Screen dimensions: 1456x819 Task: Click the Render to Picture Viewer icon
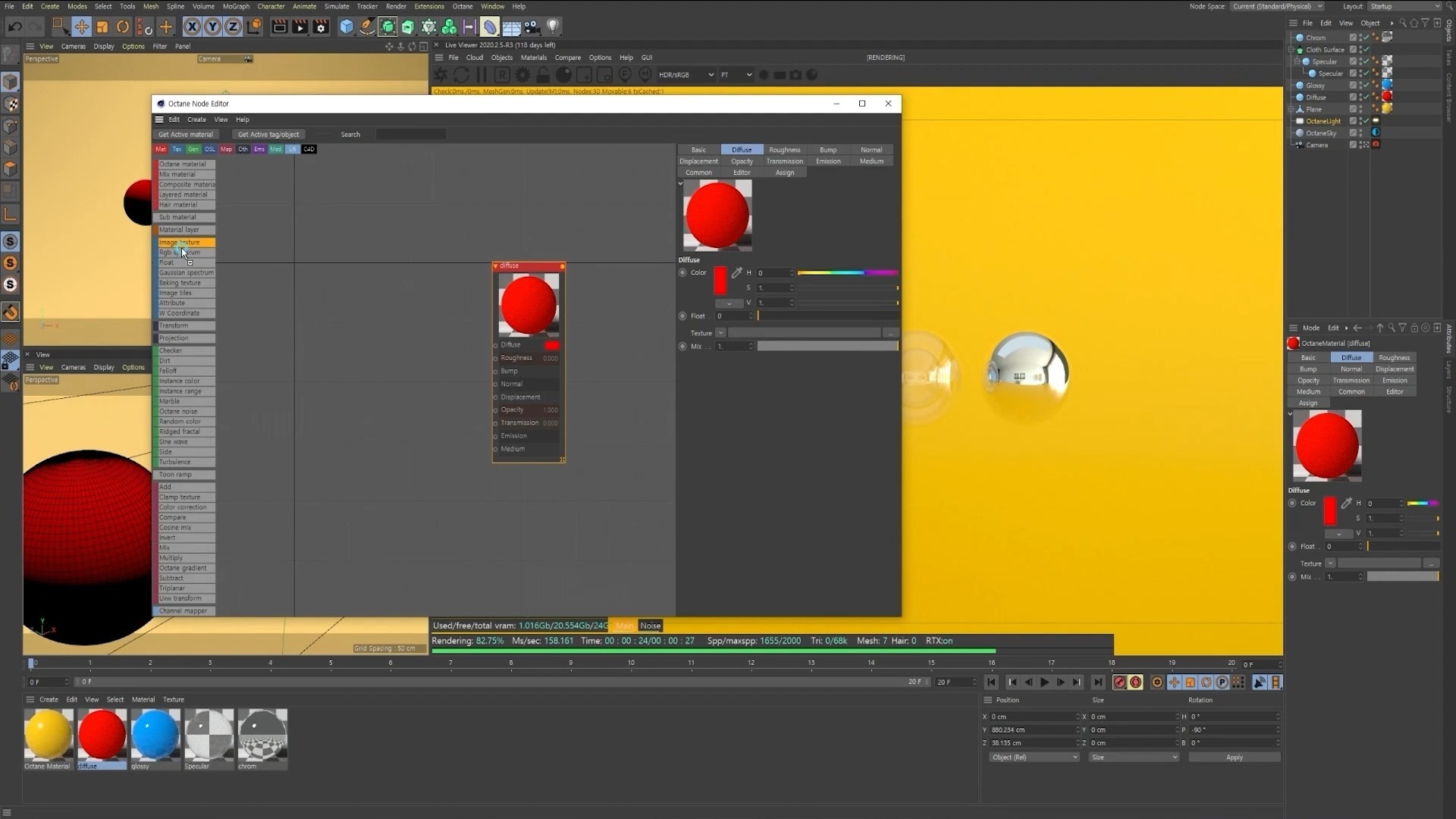pyautogui.click(x=300, y=27)
